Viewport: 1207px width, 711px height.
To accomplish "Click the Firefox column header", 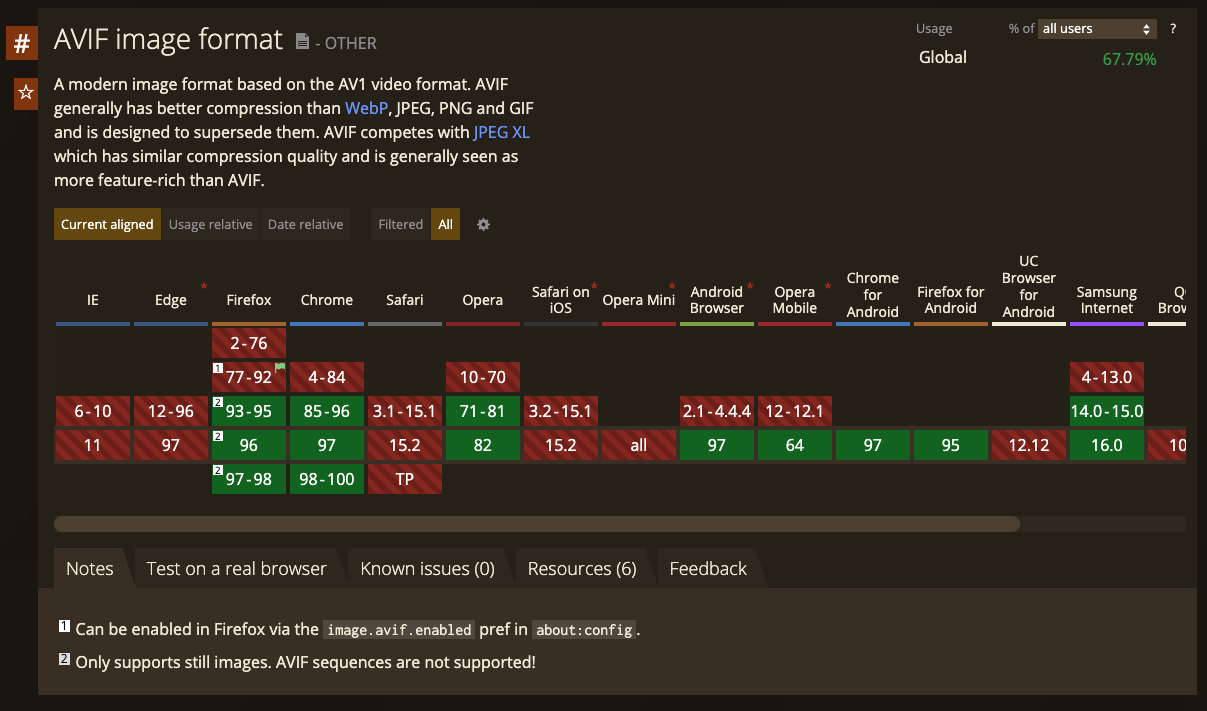I will pos(249,300).
